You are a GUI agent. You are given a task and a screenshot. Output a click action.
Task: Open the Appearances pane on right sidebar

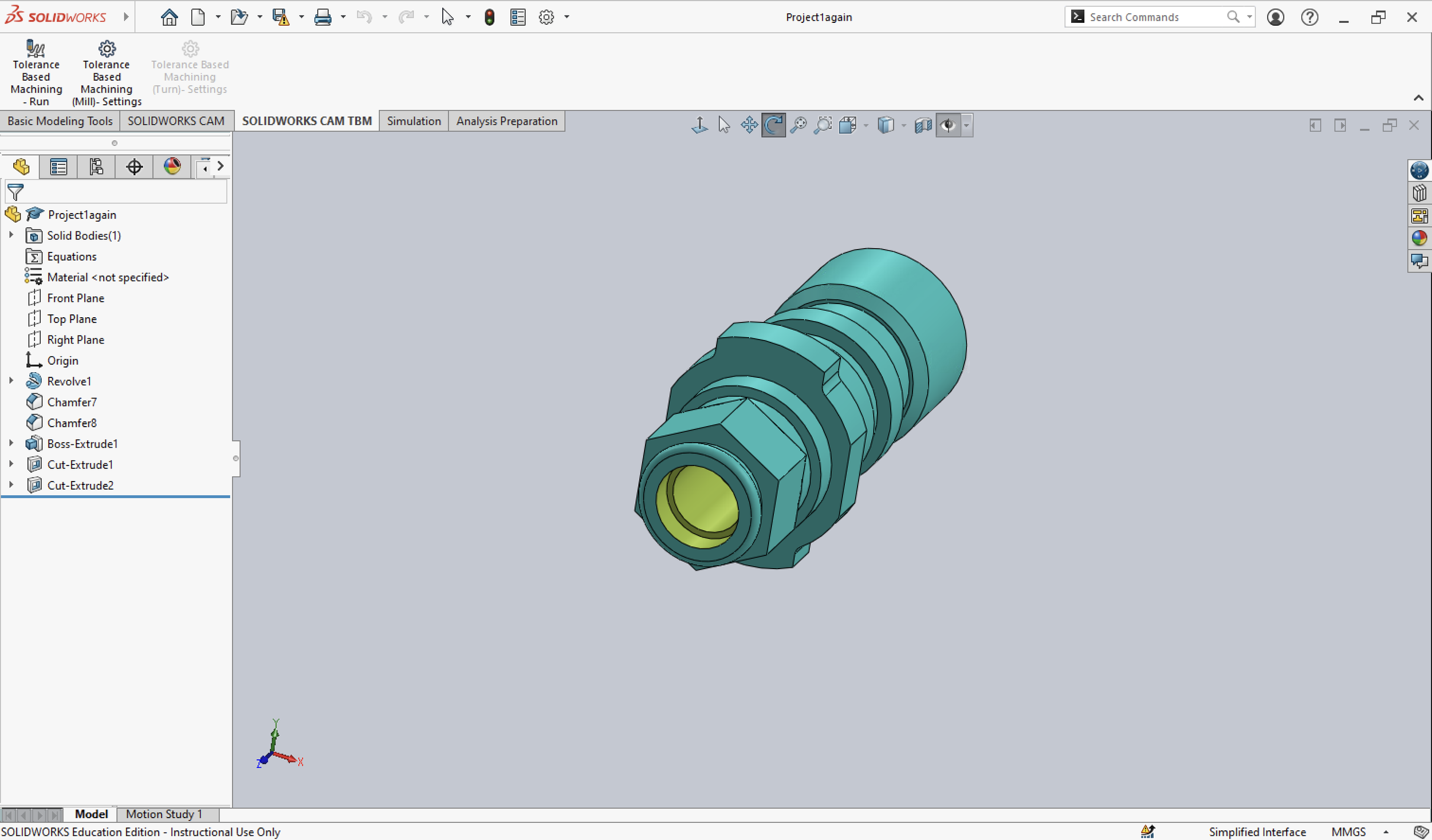[1419, 238]
